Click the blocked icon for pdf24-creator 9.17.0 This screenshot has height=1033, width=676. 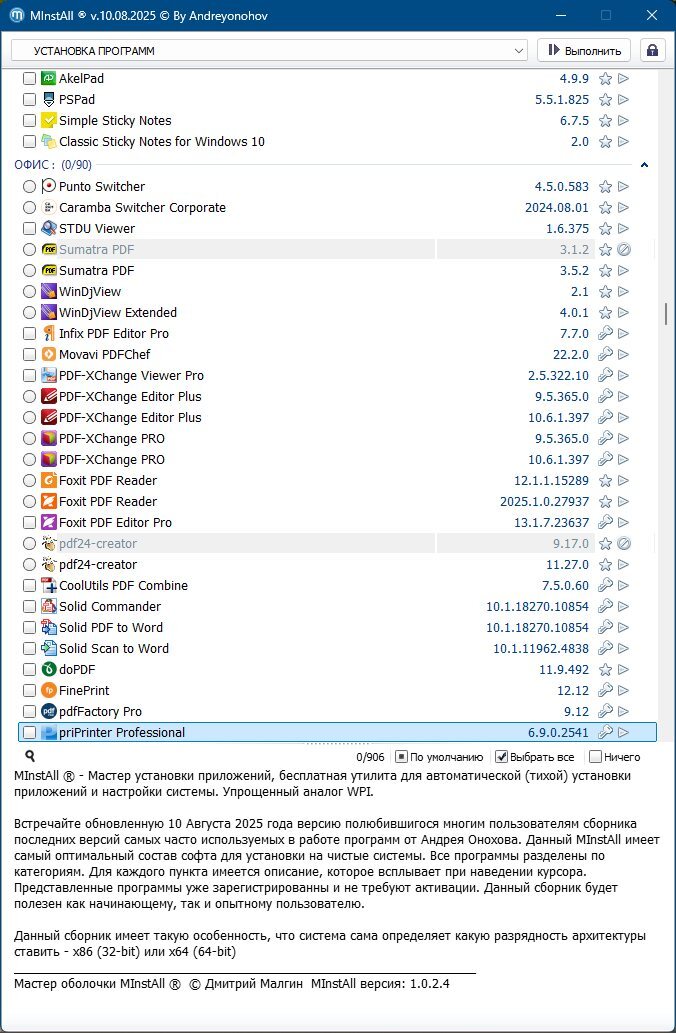pos(624,544)
